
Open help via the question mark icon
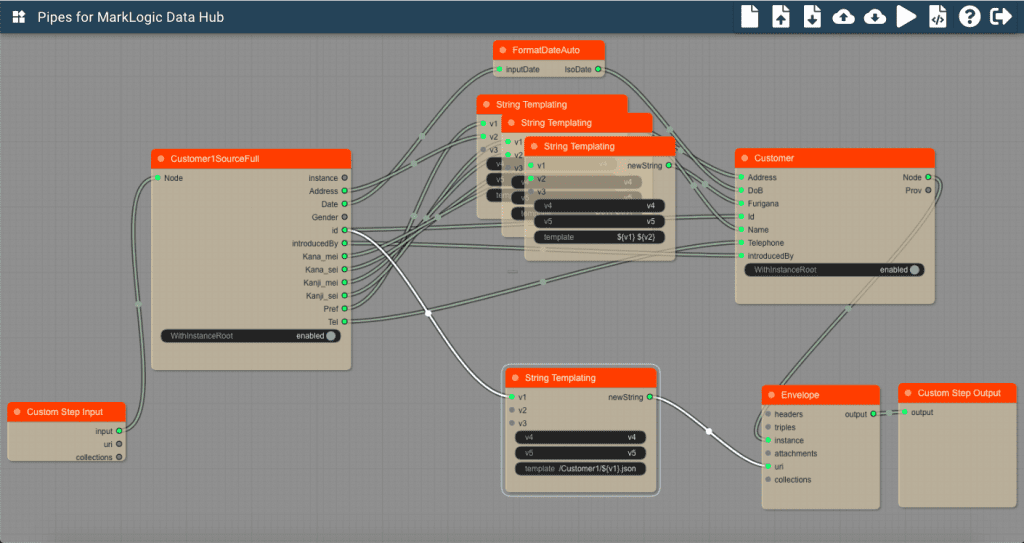(x=968, y=17)
